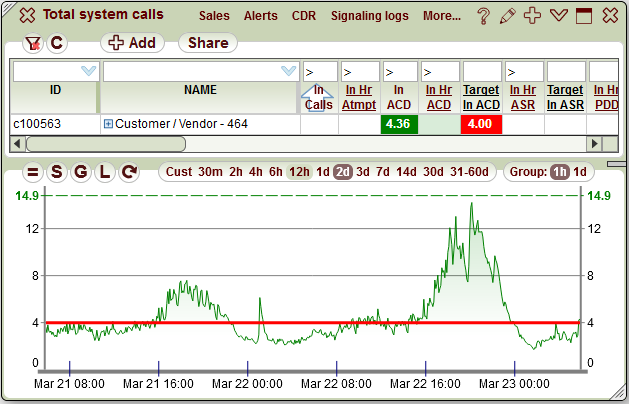Click the pencil edit icon in header
Screen dimensions: 629x404
pos(508,16)
